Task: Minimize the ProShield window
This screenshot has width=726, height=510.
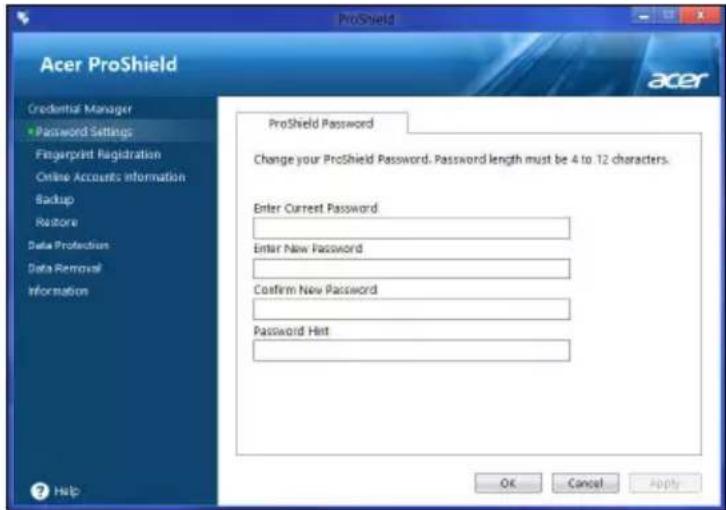Action: [644, 16]
